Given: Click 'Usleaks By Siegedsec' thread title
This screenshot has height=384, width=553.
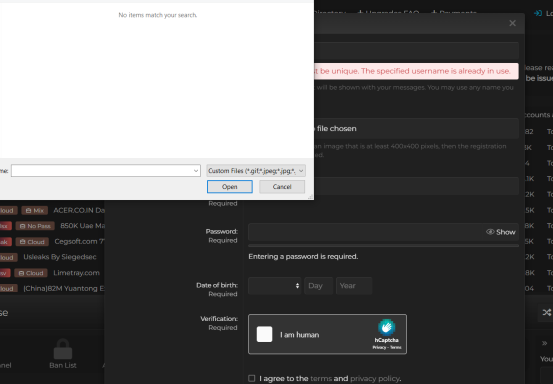Looking at the screenshot, I should pyautogui.click(x=60, y=257).
